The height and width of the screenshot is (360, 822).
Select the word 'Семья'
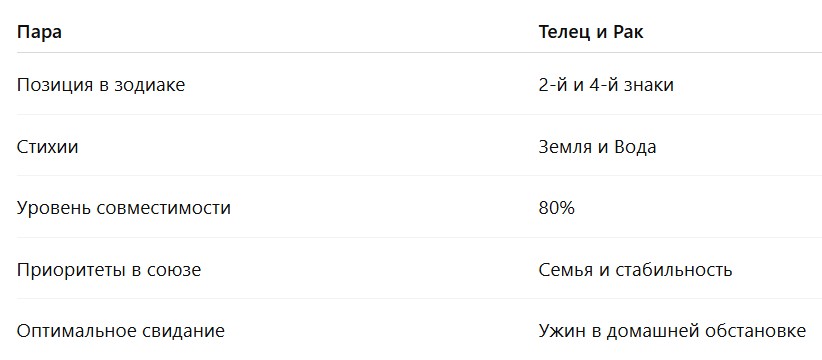pos(564,270)
